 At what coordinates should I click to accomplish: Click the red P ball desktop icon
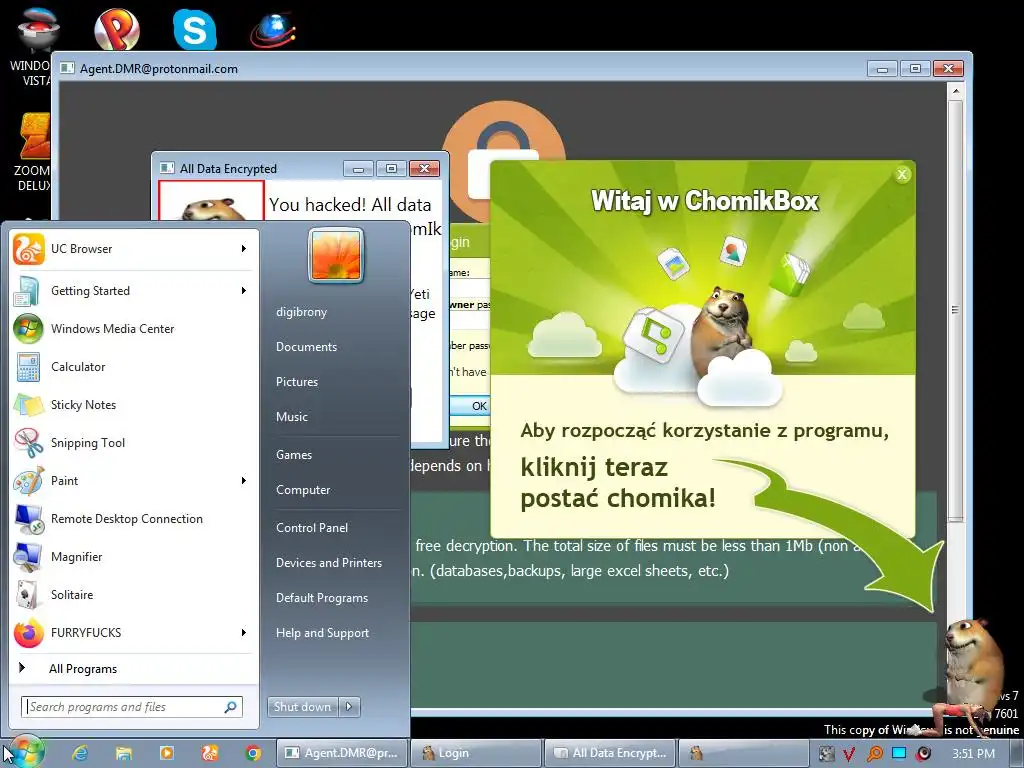(116, 29)
